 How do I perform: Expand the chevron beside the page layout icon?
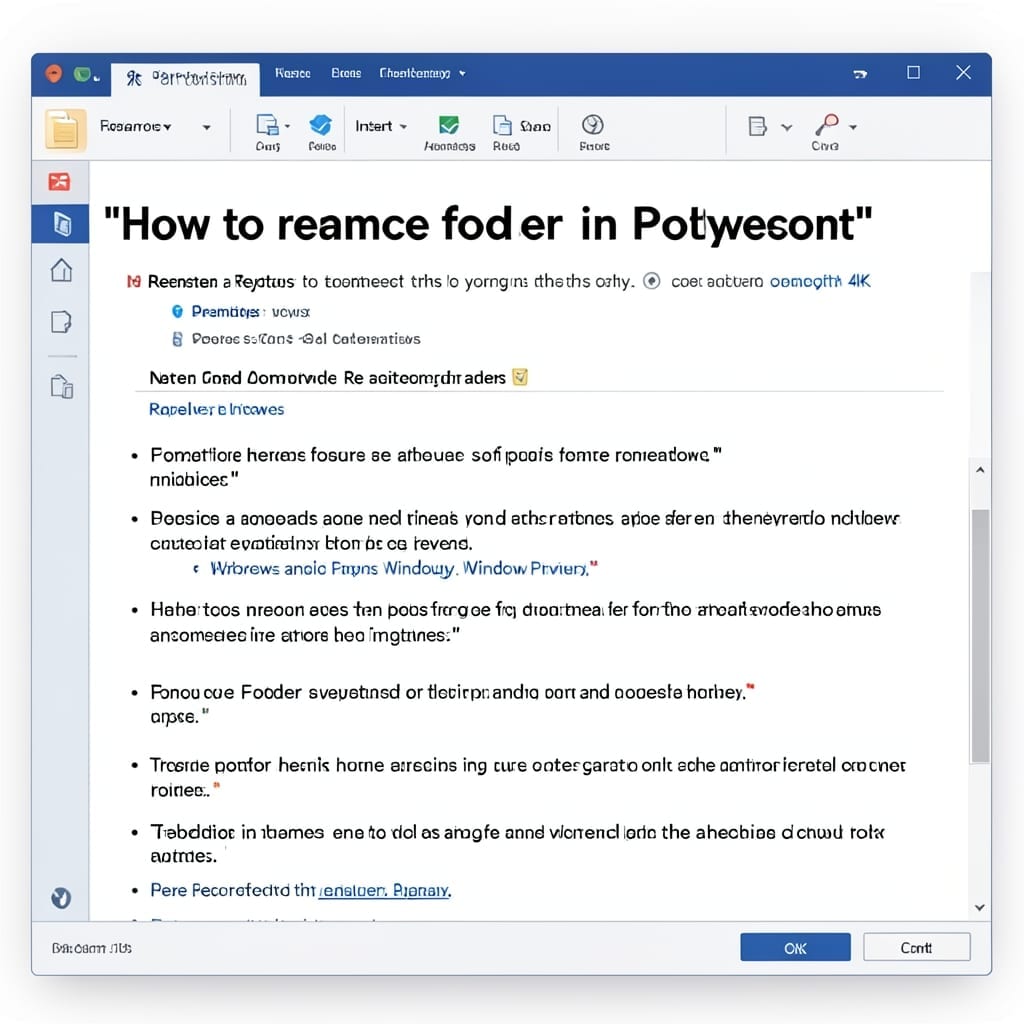tap(787, 127)
